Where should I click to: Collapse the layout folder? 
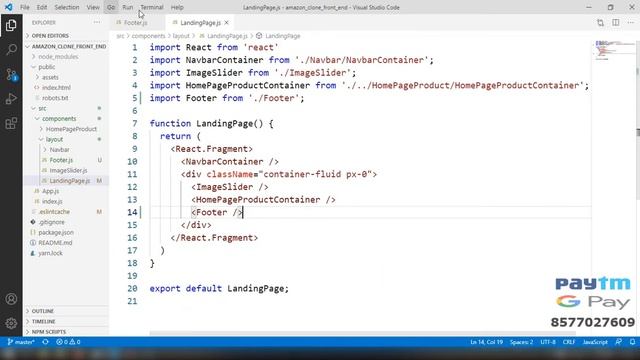pos(54,139)
